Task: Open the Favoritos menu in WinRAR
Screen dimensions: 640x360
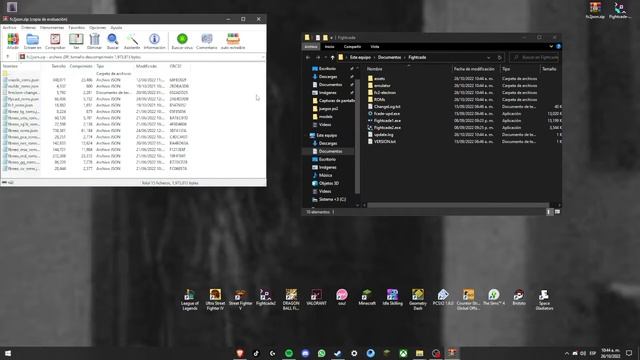Action: pos(76,27)
